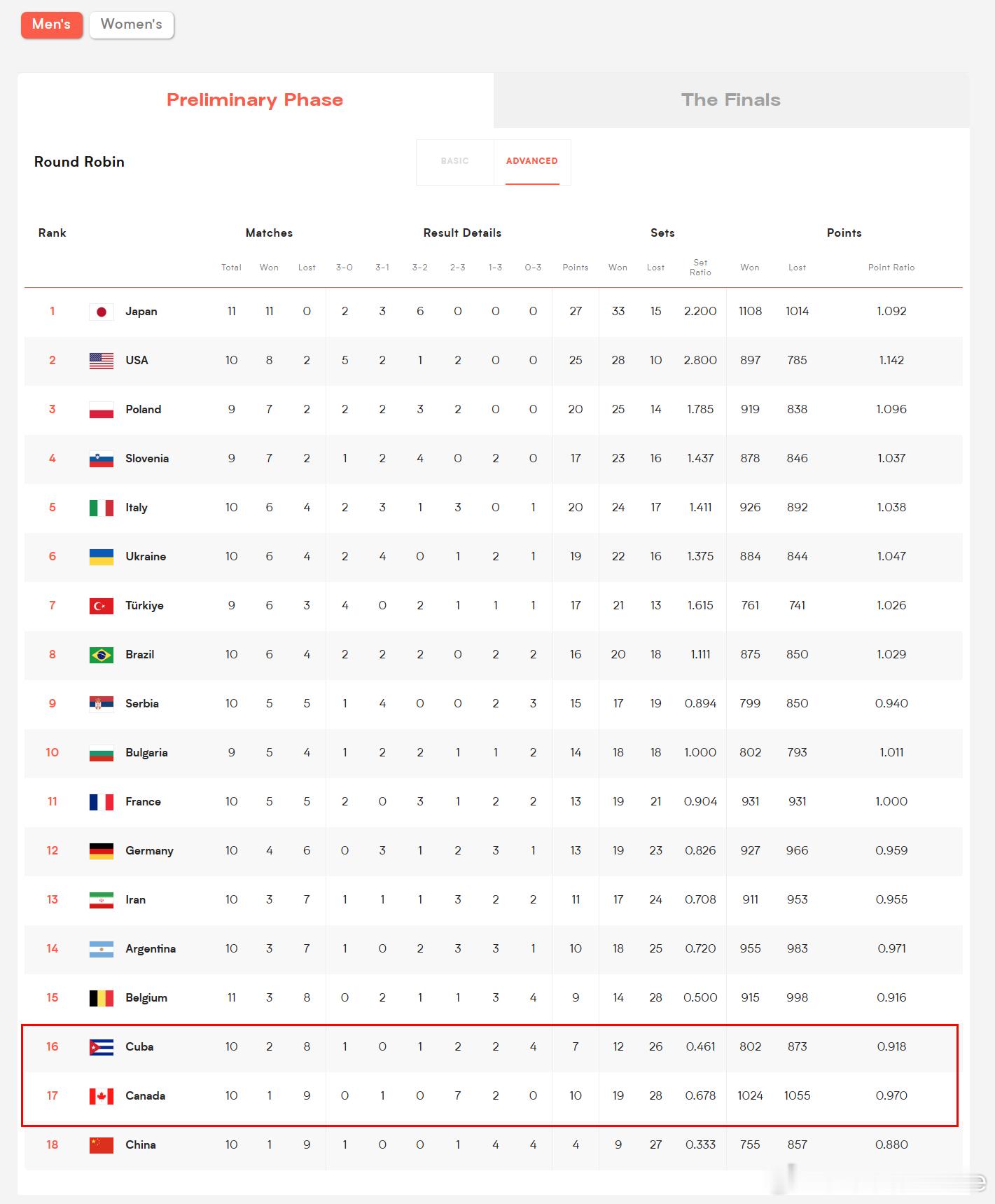The image size is (995, 1204).
Task: Click the China flag icon
Action: click(x=102, y=1145)
